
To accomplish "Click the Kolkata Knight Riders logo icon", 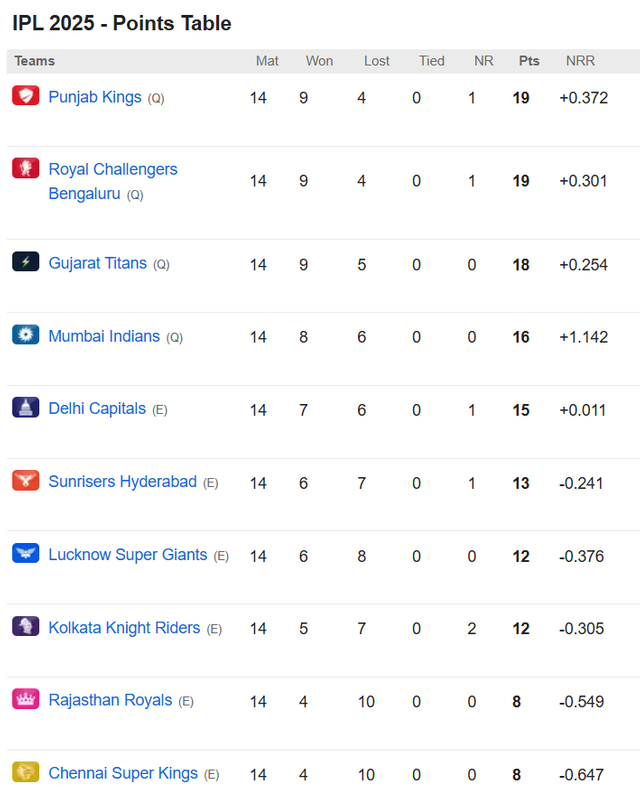I will pyautogui.click(x=25, y=626).
